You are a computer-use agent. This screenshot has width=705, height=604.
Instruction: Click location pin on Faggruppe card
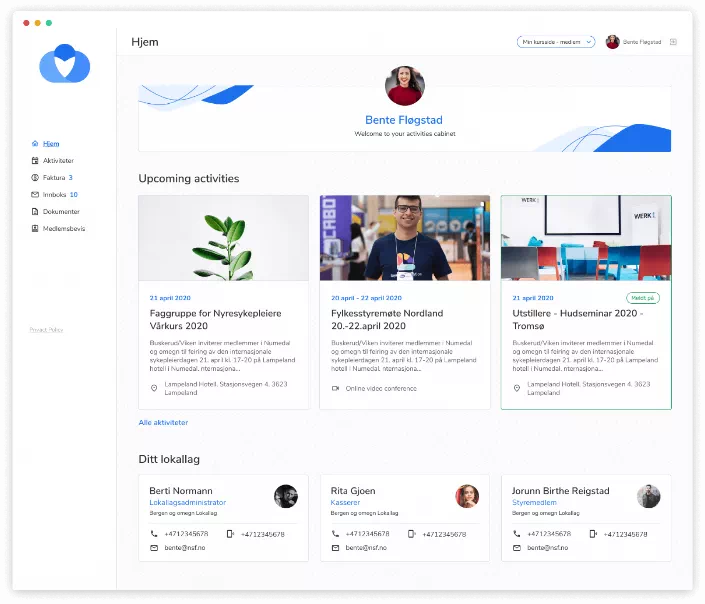[154, 388]
